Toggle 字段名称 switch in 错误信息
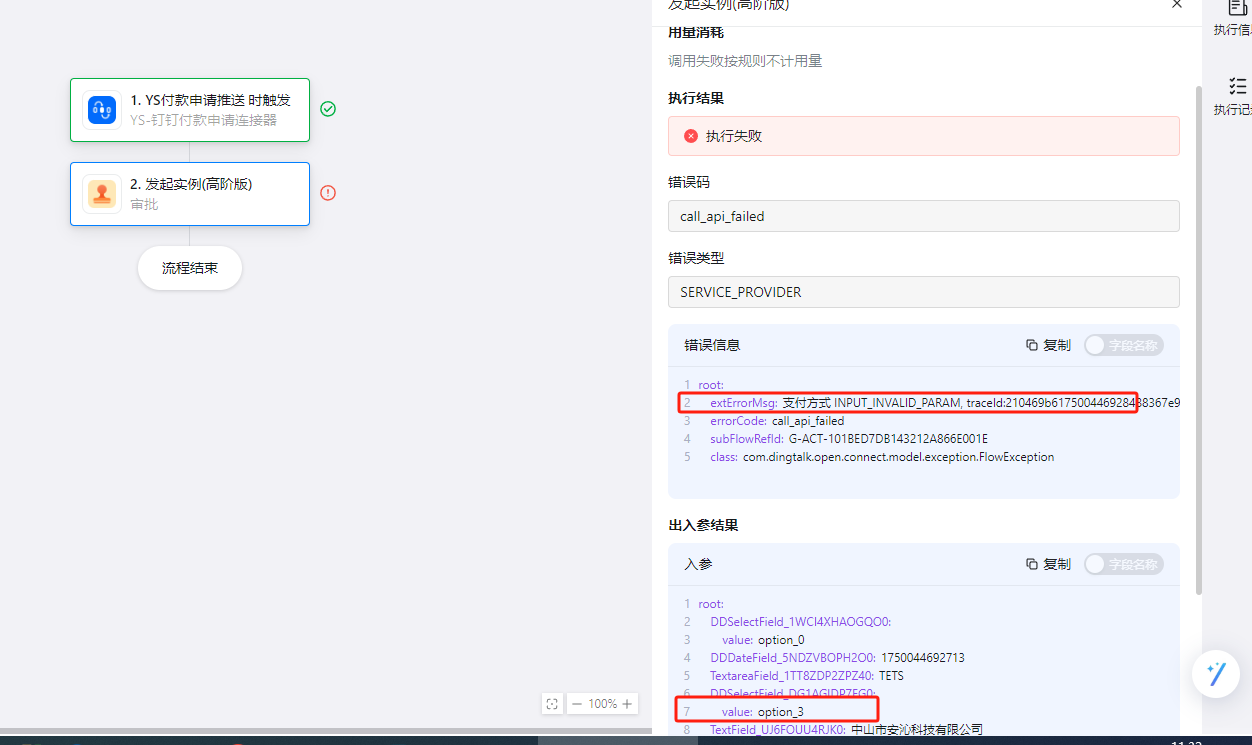The width and height of the screenshot is (1252, 745). click(x=1124, y=345)
